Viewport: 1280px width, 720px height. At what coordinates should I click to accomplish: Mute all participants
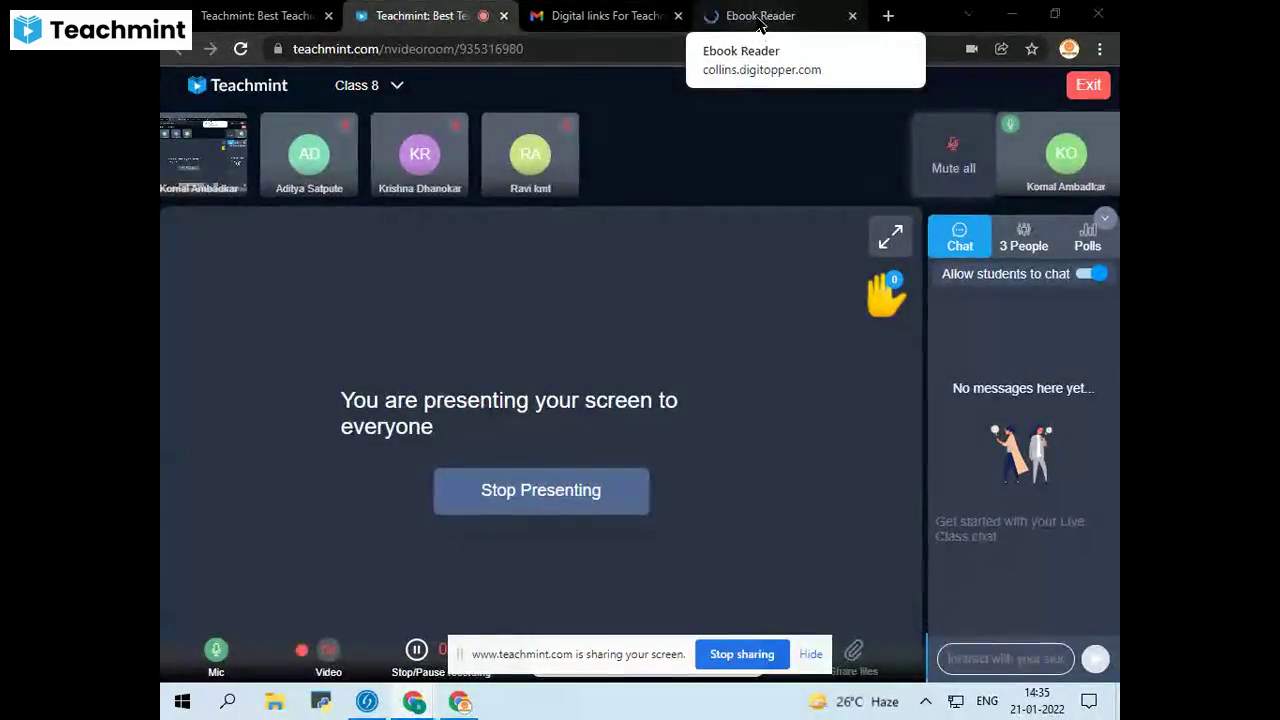(x=953, y=155)
